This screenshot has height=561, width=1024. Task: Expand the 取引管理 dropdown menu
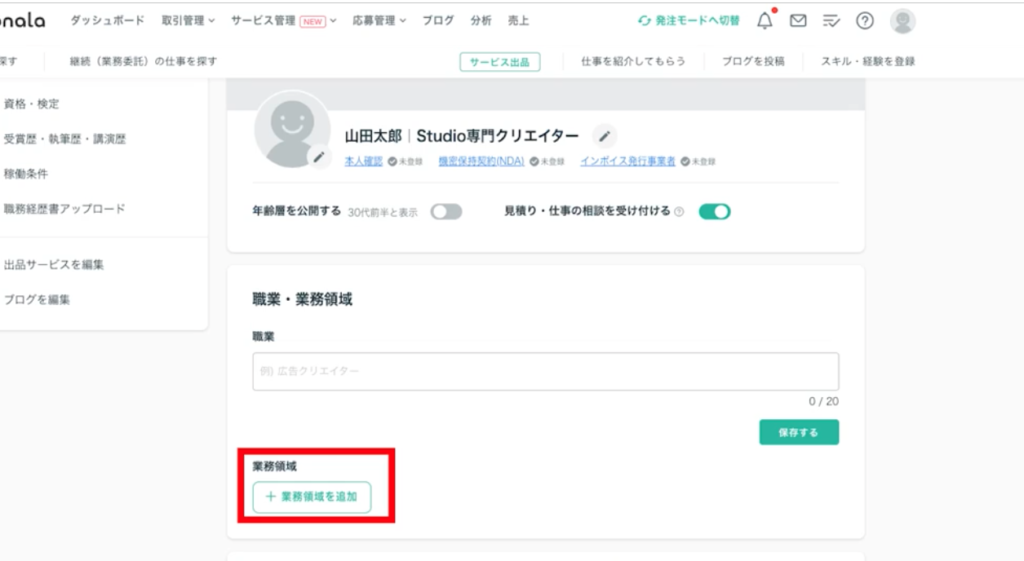(x=188, y=21)
